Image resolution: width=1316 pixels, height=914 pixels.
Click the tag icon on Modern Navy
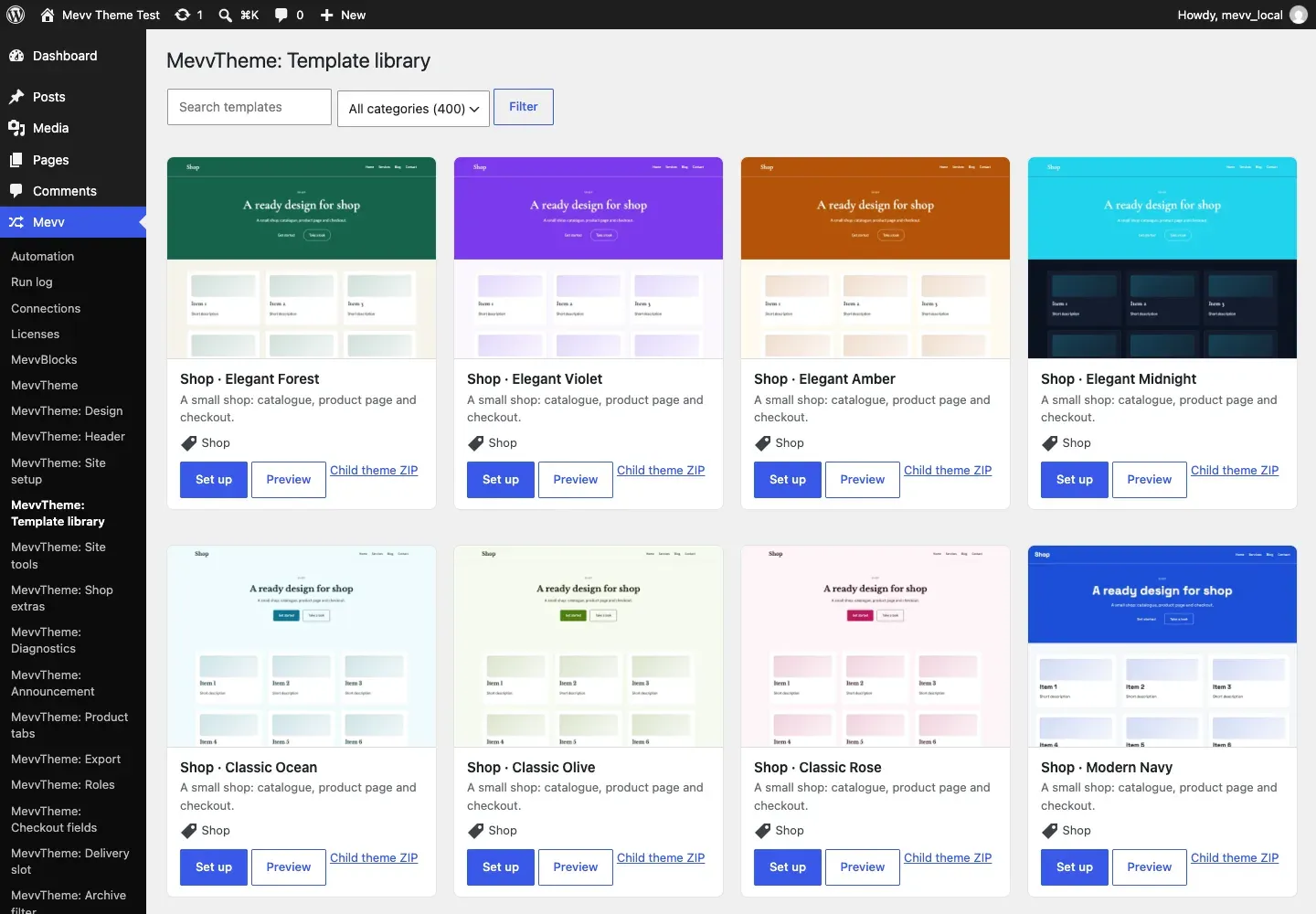click(x=1049, y=831)
